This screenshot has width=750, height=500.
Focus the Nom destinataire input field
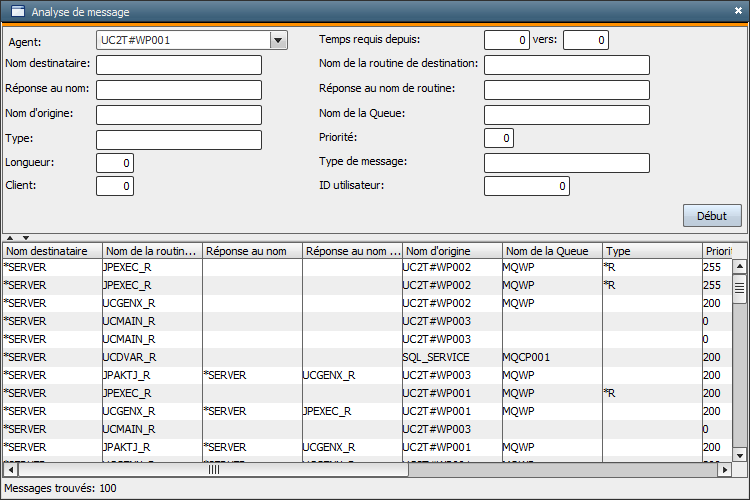point(179,65)
